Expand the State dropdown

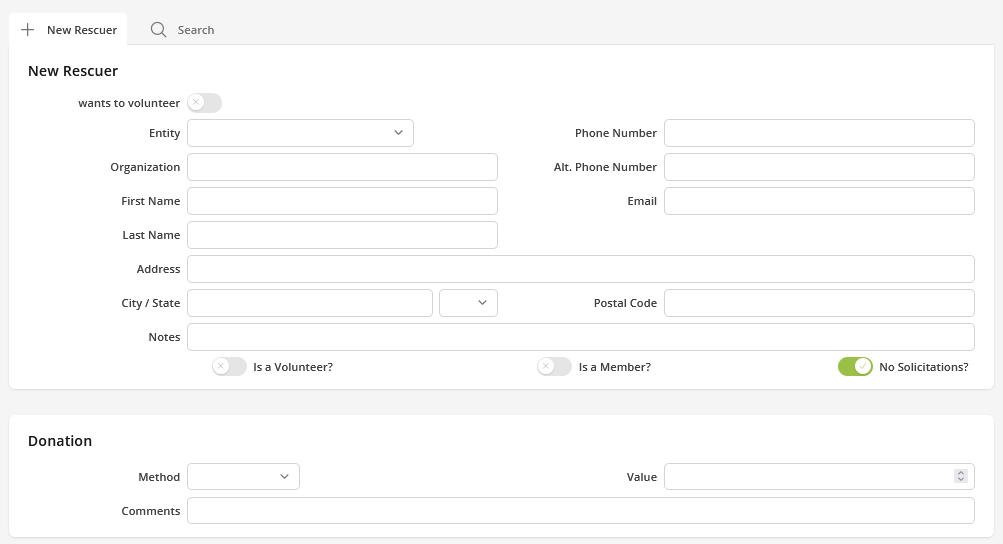point(468,303)
